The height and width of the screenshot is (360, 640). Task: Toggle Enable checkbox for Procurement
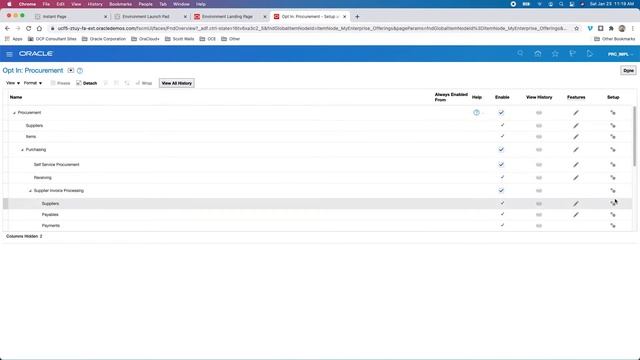[x=501, y=112]
